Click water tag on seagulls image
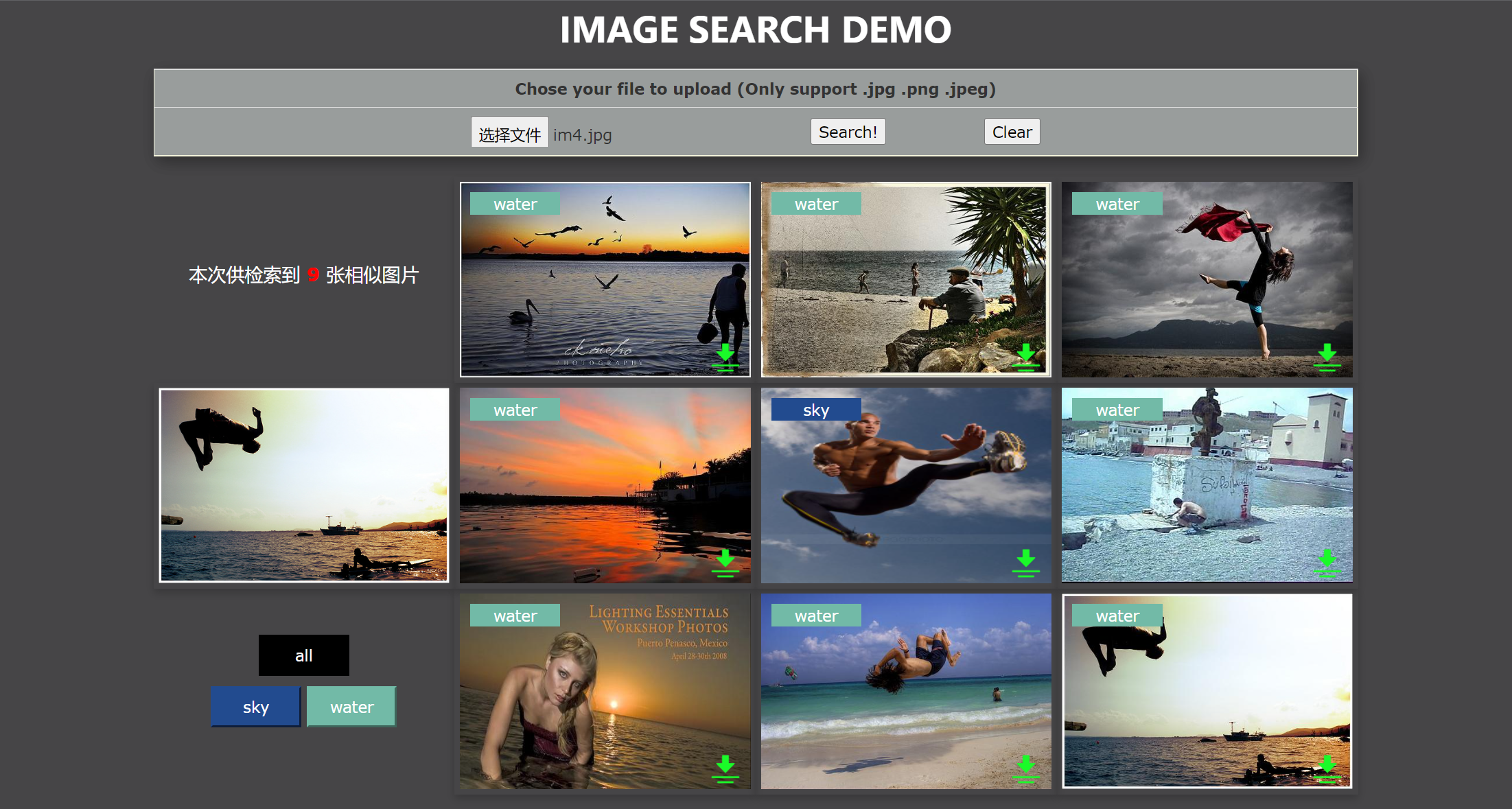This screenshot has width=1512, height=809. pyautogui.click(x=515, y=204)
